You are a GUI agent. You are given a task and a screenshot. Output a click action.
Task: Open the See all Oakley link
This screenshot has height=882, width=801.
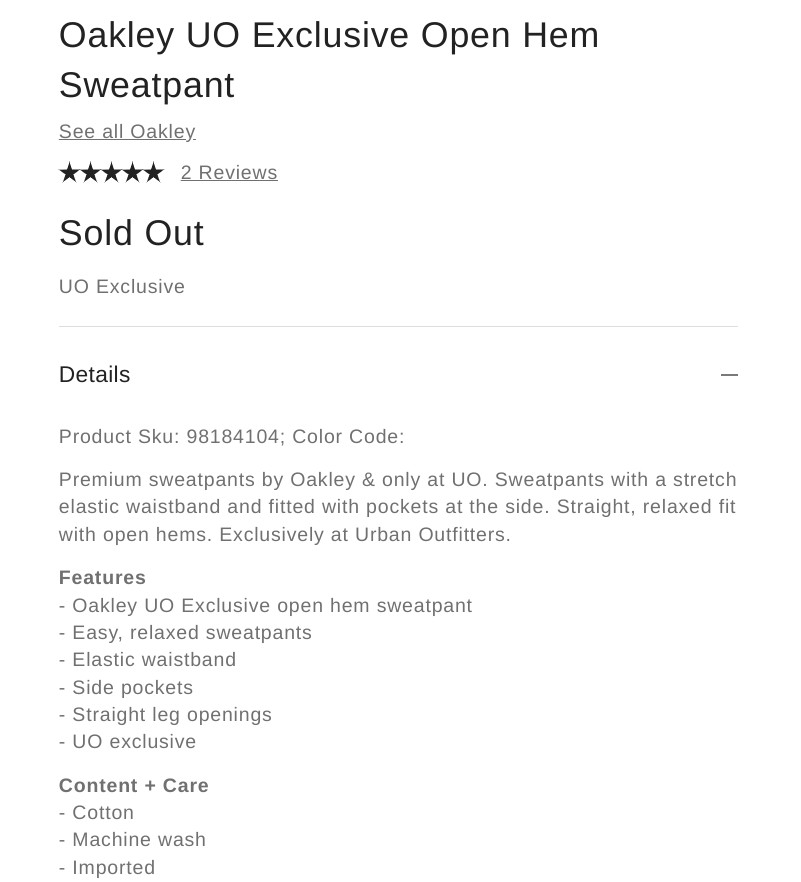[x=127, y=132]
